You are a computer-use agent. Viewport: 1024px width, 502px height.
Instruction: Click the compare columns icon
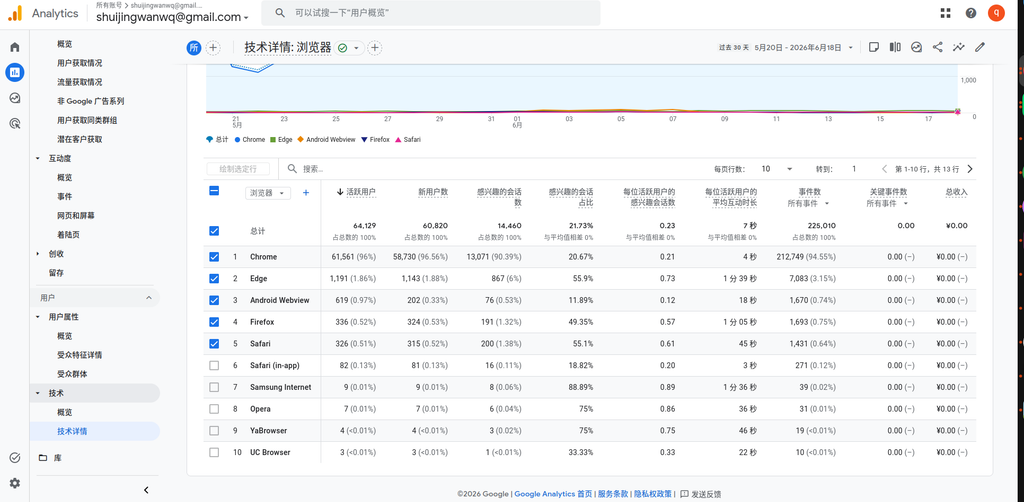(x=895, y=47)
